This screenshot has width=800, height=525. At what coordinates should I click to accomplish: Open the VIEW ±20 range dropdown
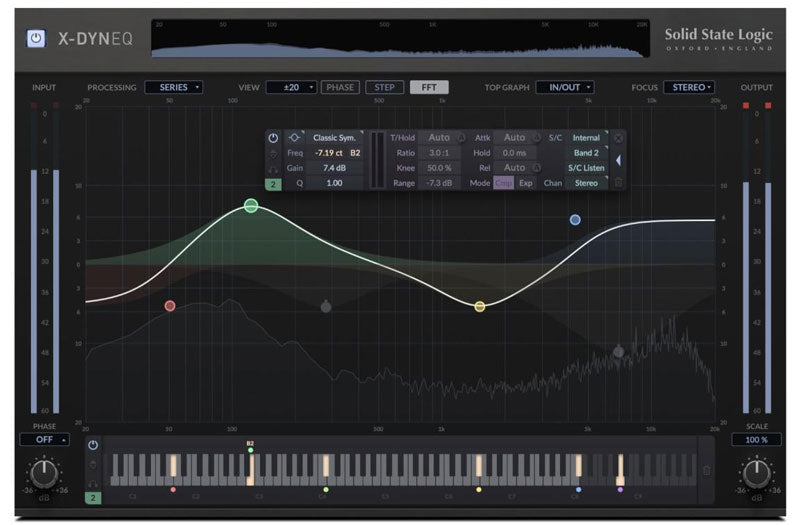coord(291,87)
